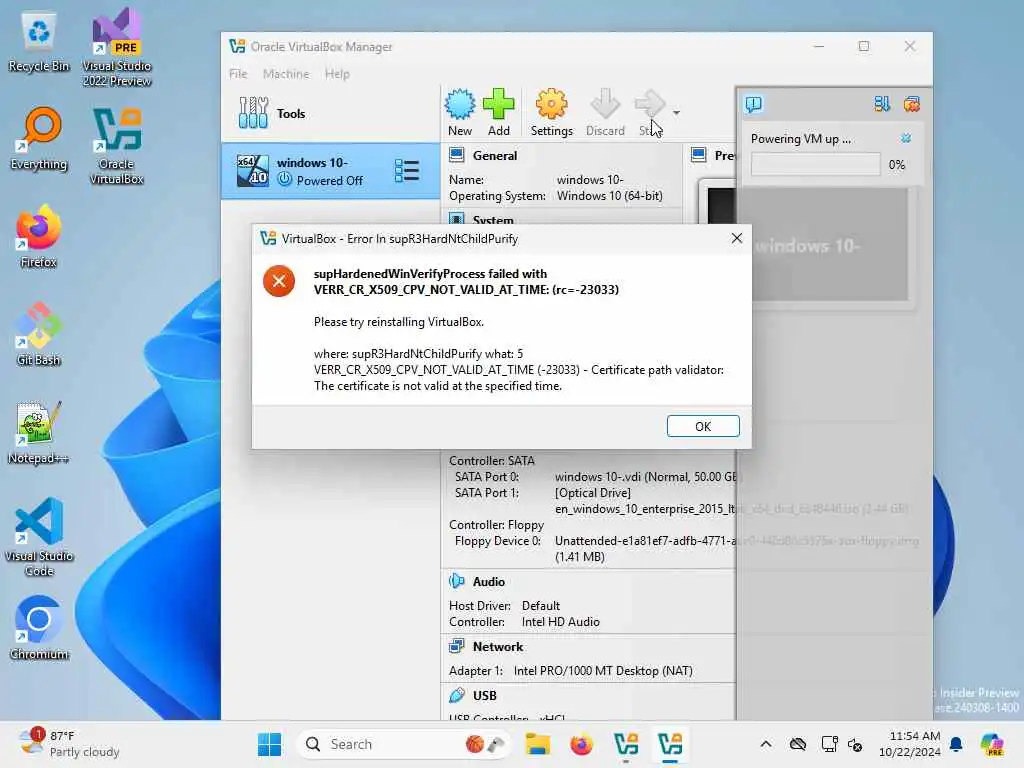Open the File menu
This screenshot has width=1024, height=768.
click(238, 74)
